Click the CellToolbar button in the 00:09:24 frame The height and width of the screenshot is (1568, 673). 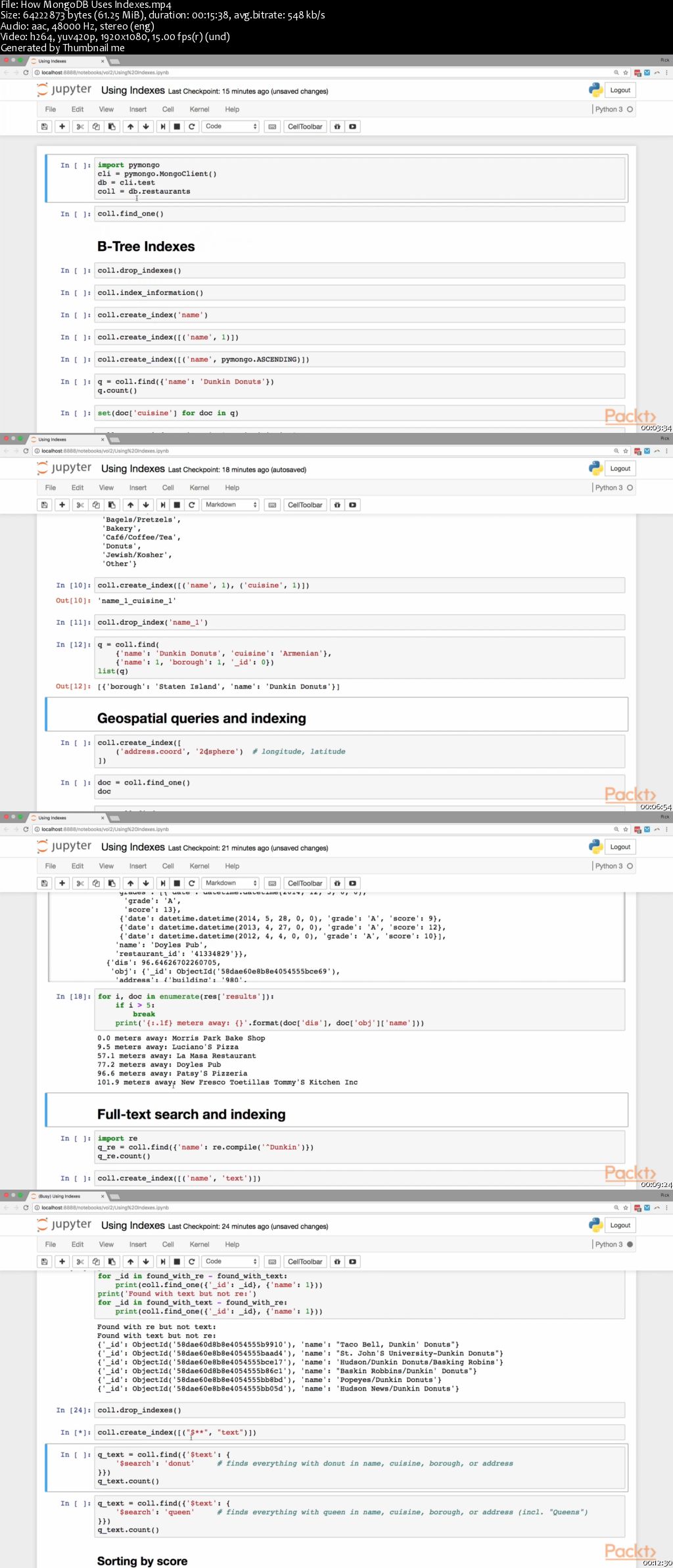pos(305,884)
